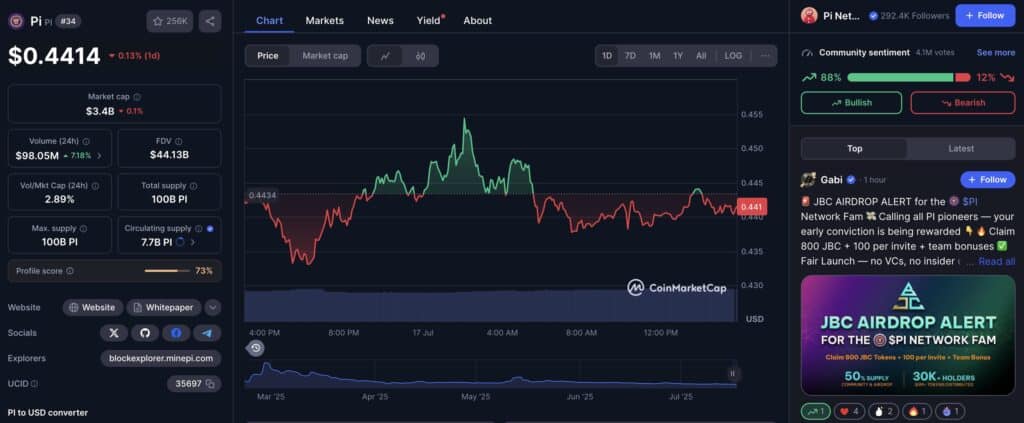Set chart range to All
The image size is (1024, 423).
701,56
